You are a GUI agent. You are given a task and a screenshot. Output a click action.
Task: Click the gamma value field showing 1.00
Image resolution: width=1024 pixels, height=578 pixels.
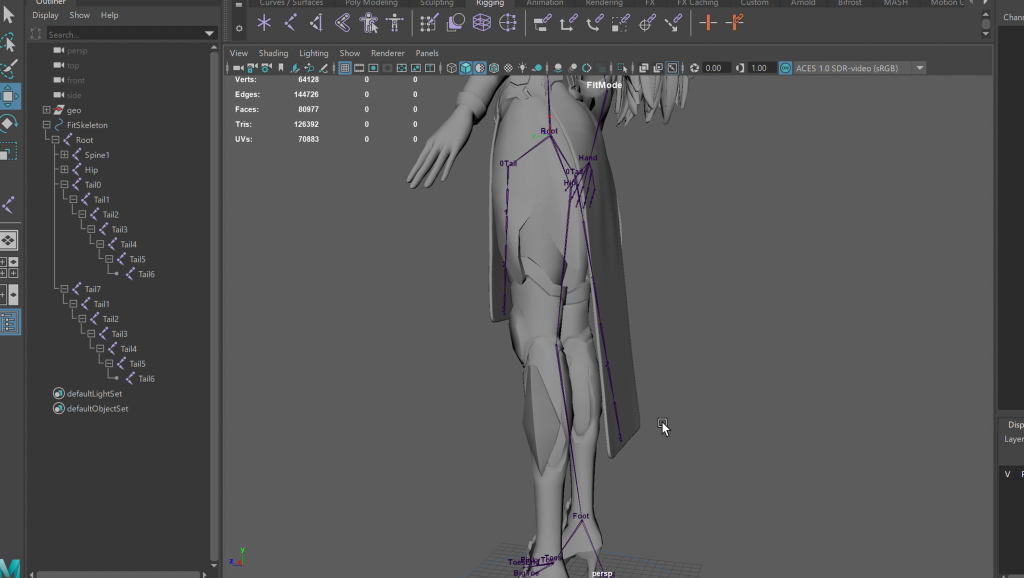click(x=760, y=68)
